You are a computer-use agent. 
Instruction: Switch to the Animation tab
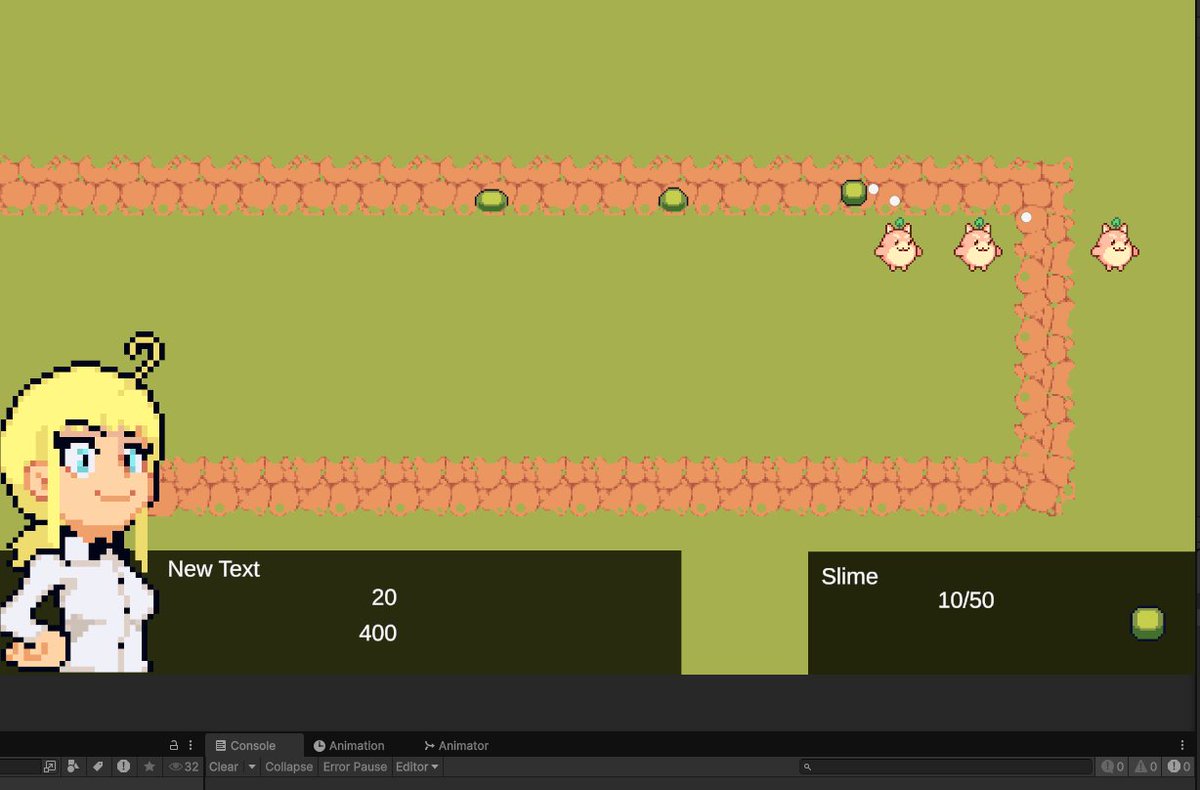(x=348, y=745)
